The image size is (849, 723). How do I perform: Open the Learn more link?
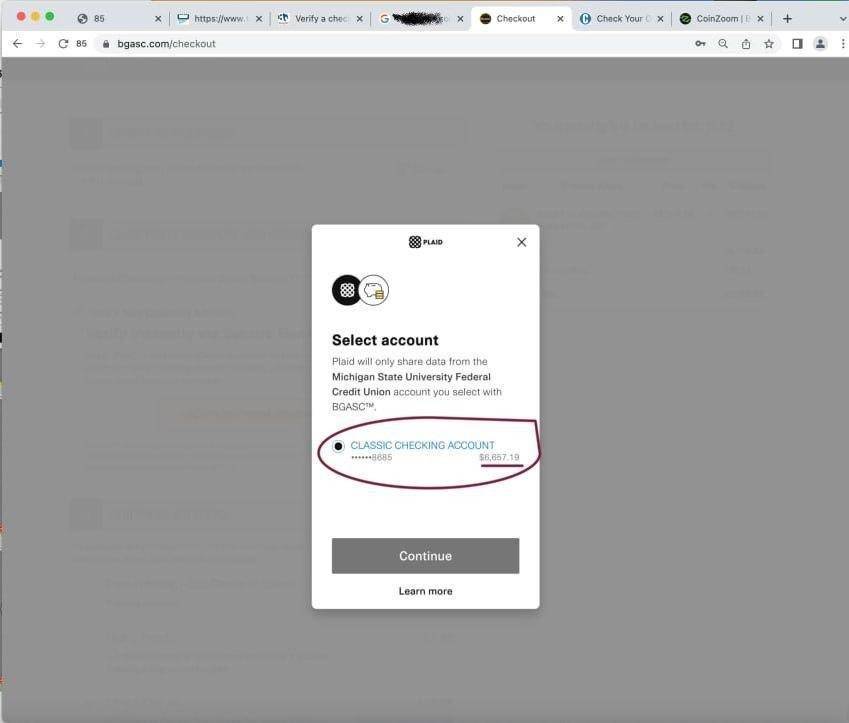point(425,591)
